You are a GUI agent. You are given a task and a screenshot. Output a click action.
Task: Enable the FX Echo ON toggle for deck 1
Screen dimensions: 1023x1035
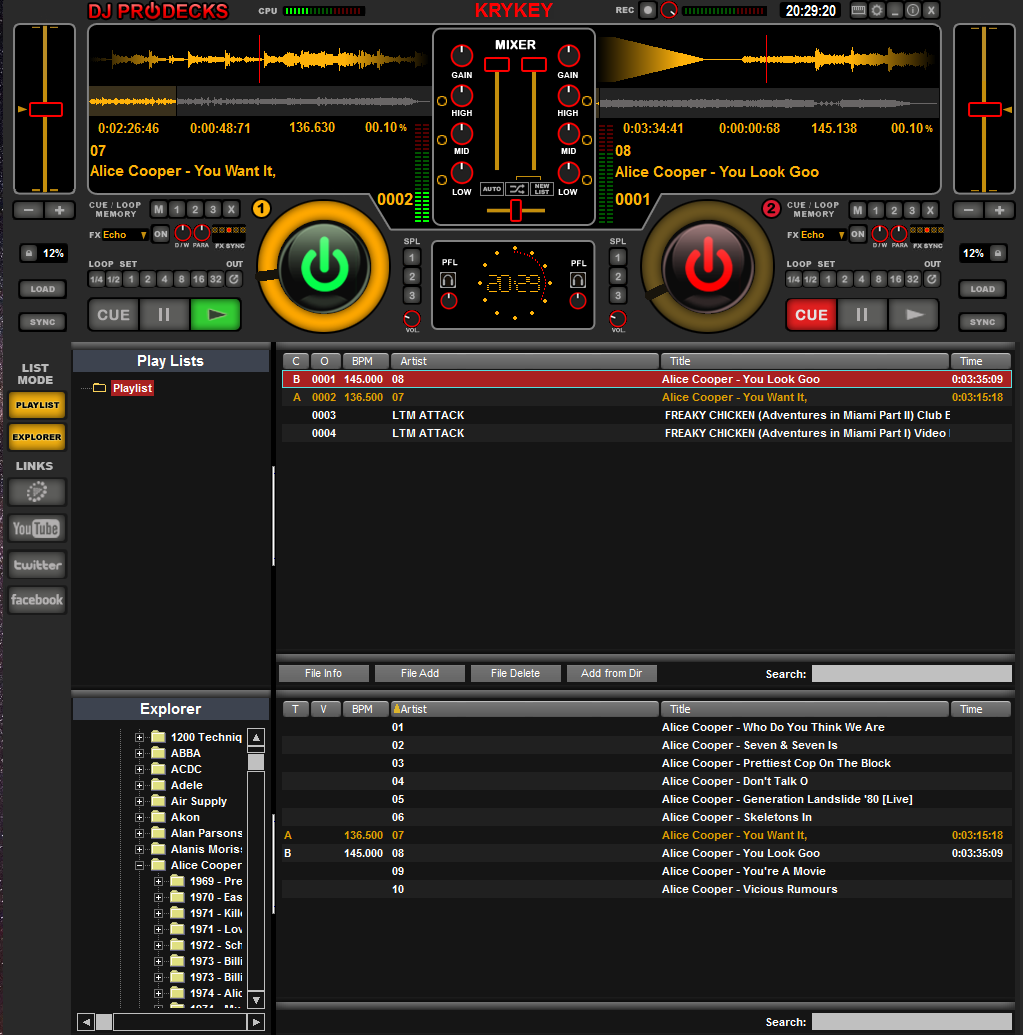(x=161, y=234)
